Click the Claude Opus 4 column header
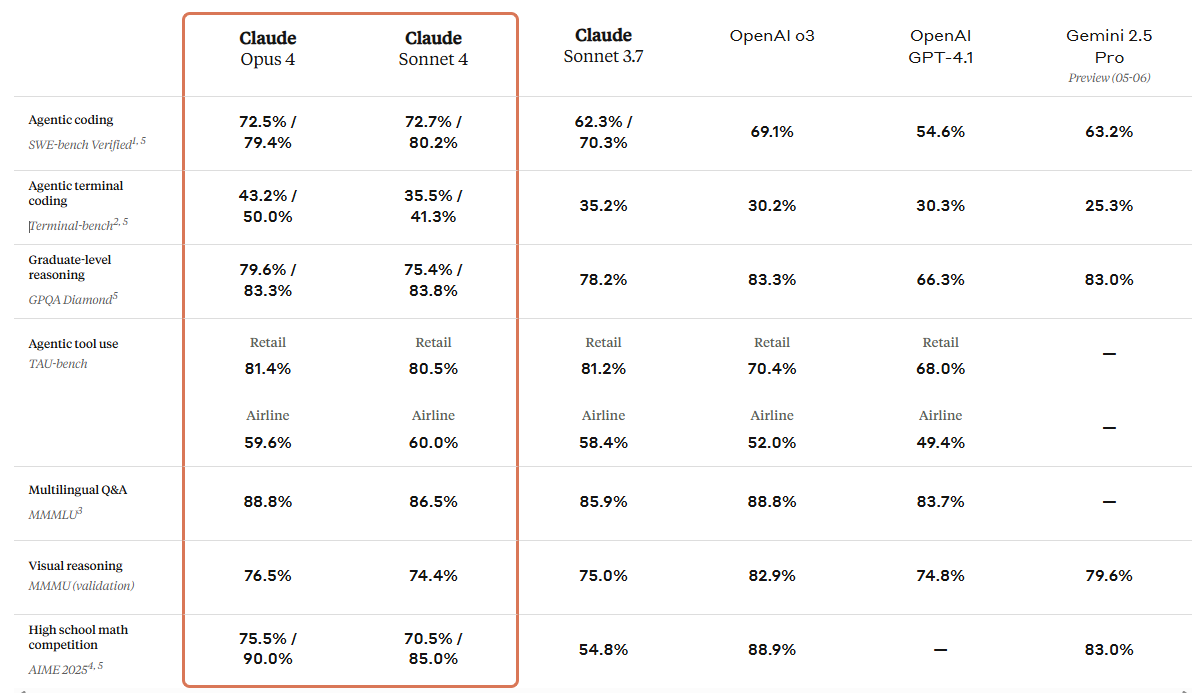The image size is (1192, 693). 268,48
